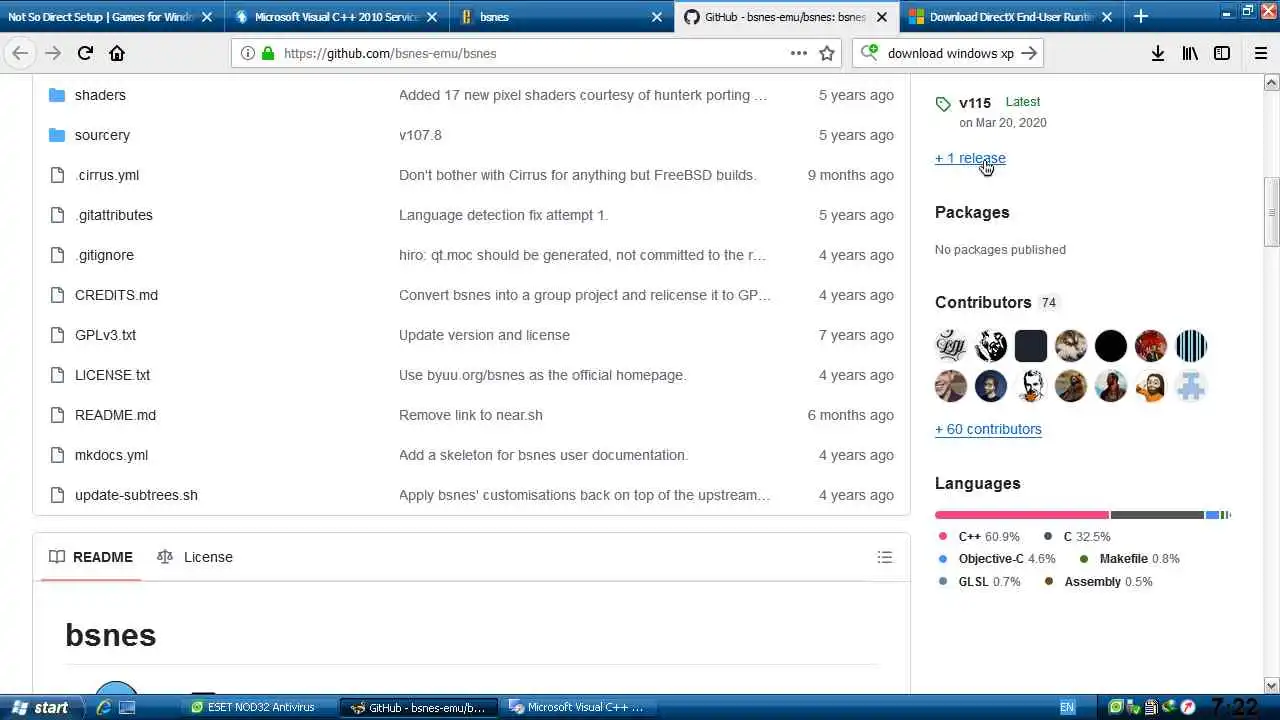Open mkdocs.yml file
Screen dimensions: 1280x720
click(111, 455)
